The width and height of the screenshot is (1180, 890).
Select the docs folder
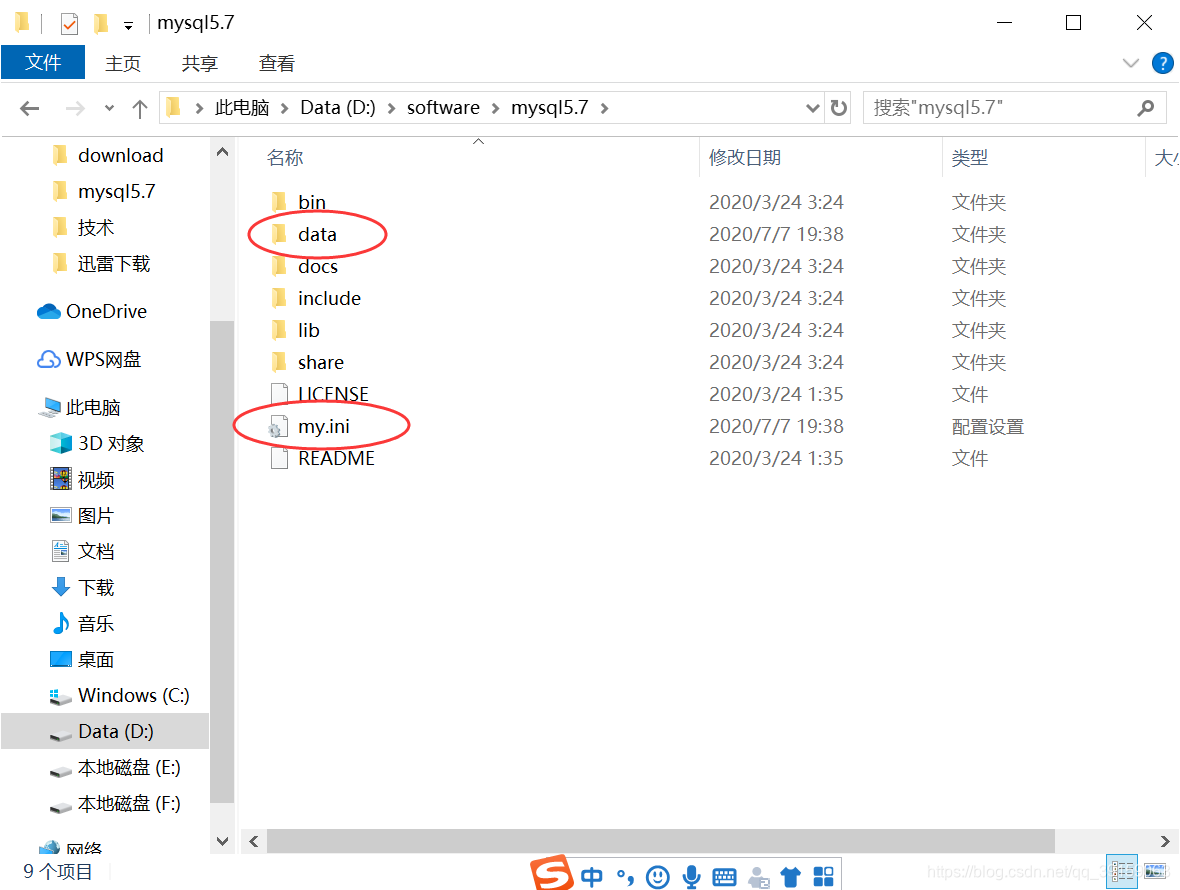tap(318, 266)
